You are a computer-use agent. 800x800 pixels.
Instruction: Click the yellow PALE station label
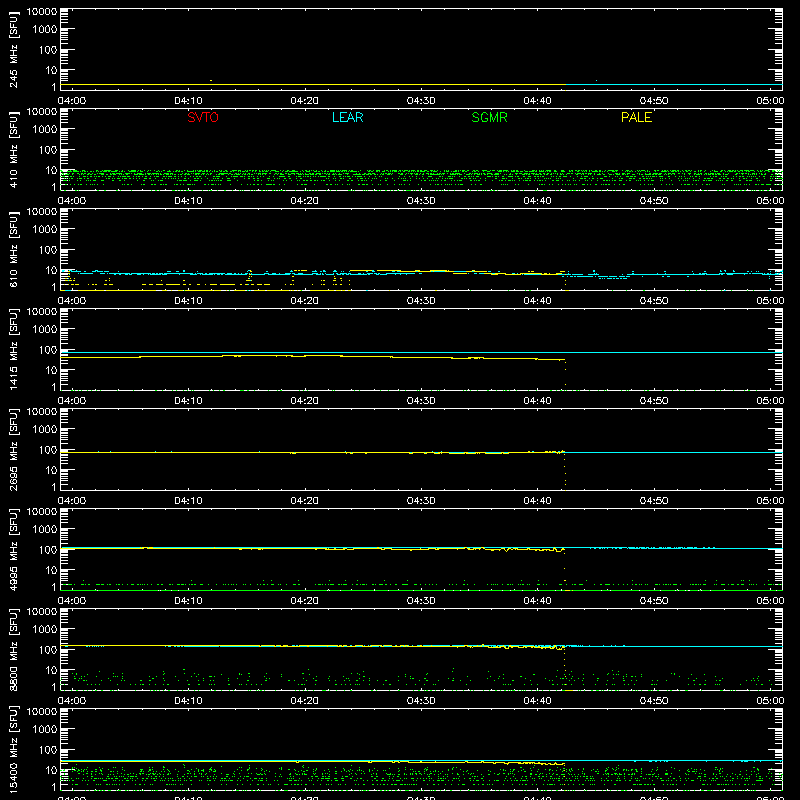636,117
